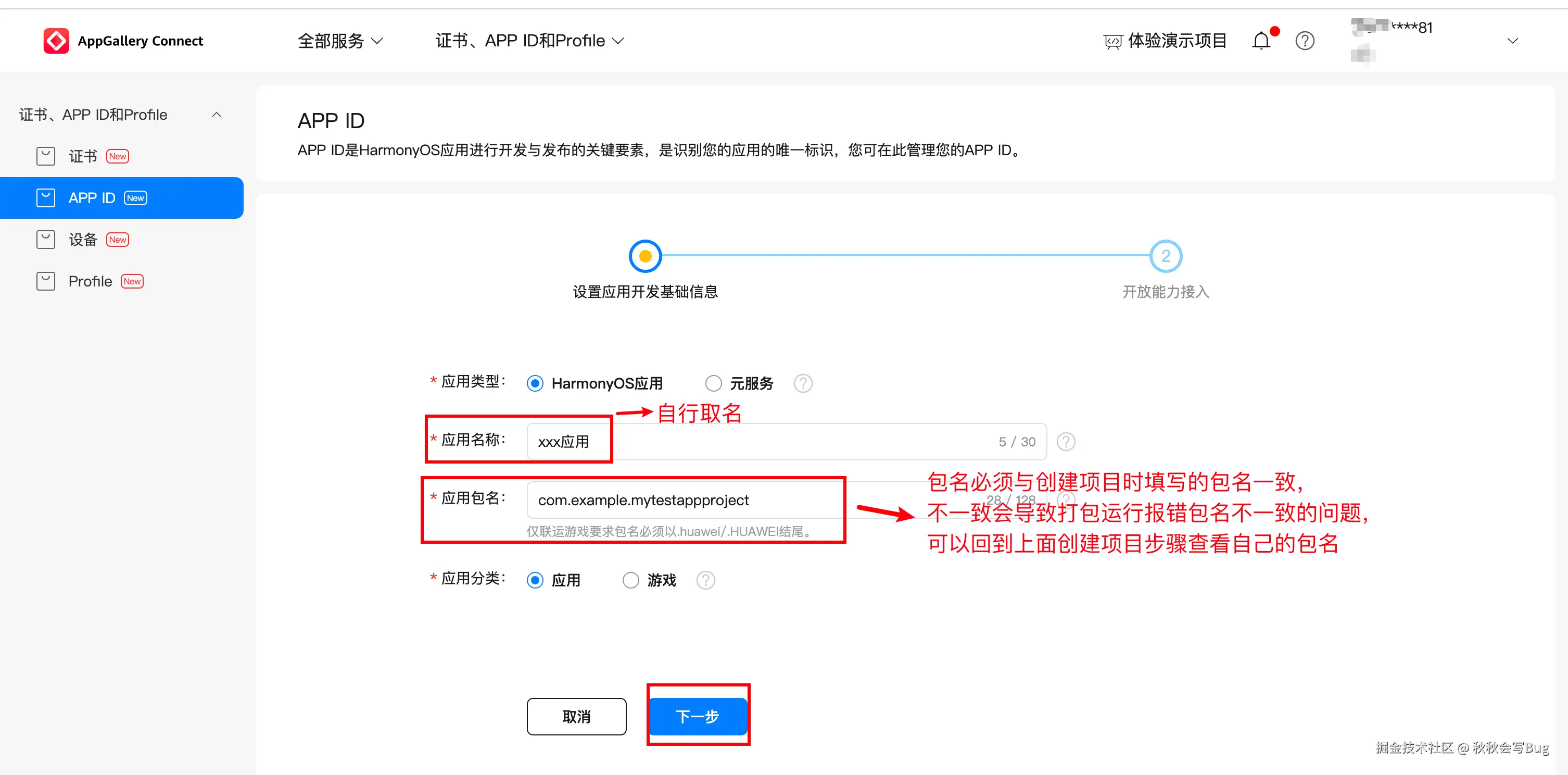Viewport: 1568px width, 775px height.
Task: Open the 全部服务 dropdown menu
Action: coord(340,41)
